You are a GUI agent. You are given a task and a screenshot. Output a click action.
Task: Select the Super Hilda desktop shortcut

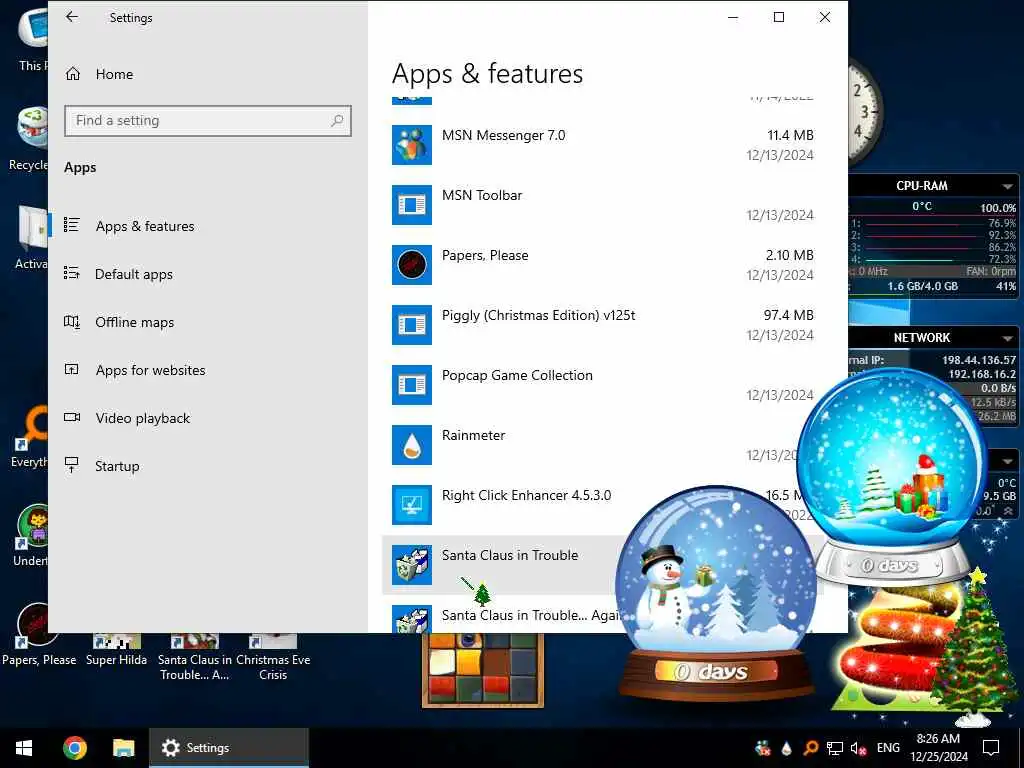(116, 650)
